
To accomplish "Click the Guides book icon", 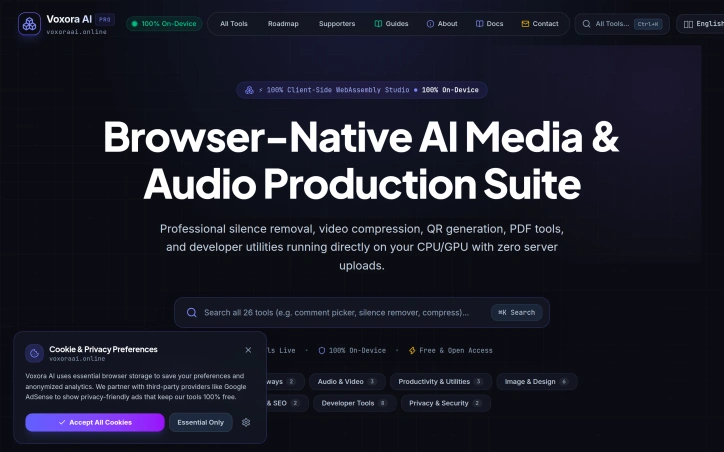I will click(378, 24).
